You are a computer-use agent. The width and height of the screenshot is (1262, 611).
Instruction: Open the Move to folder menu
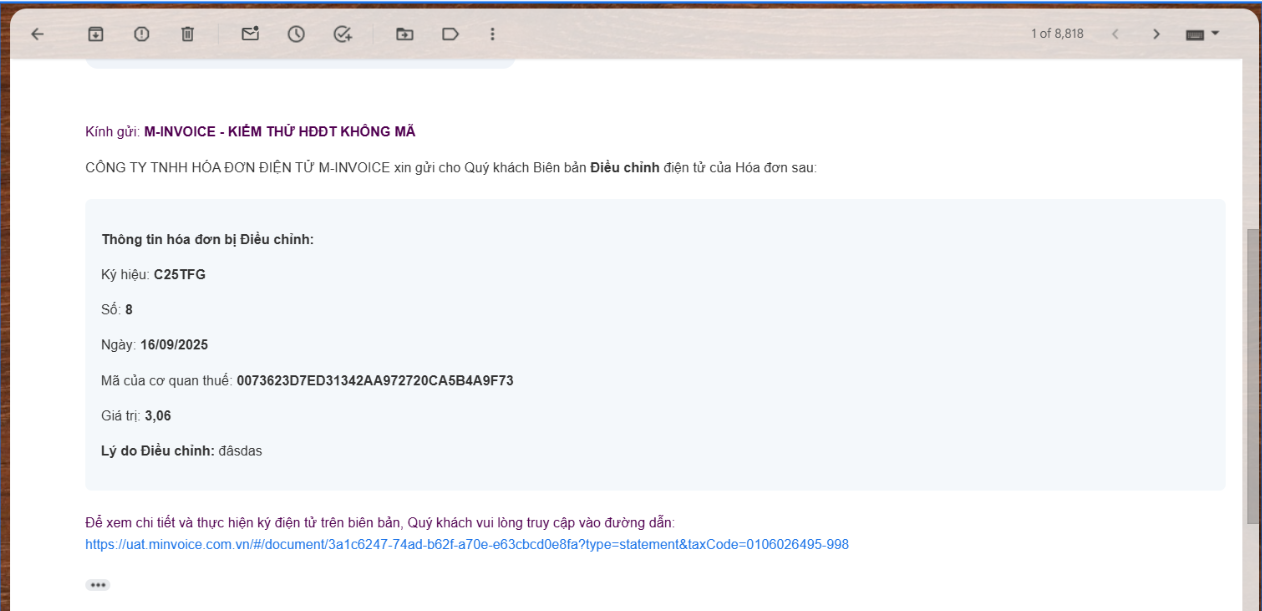(x=404, y=34)
